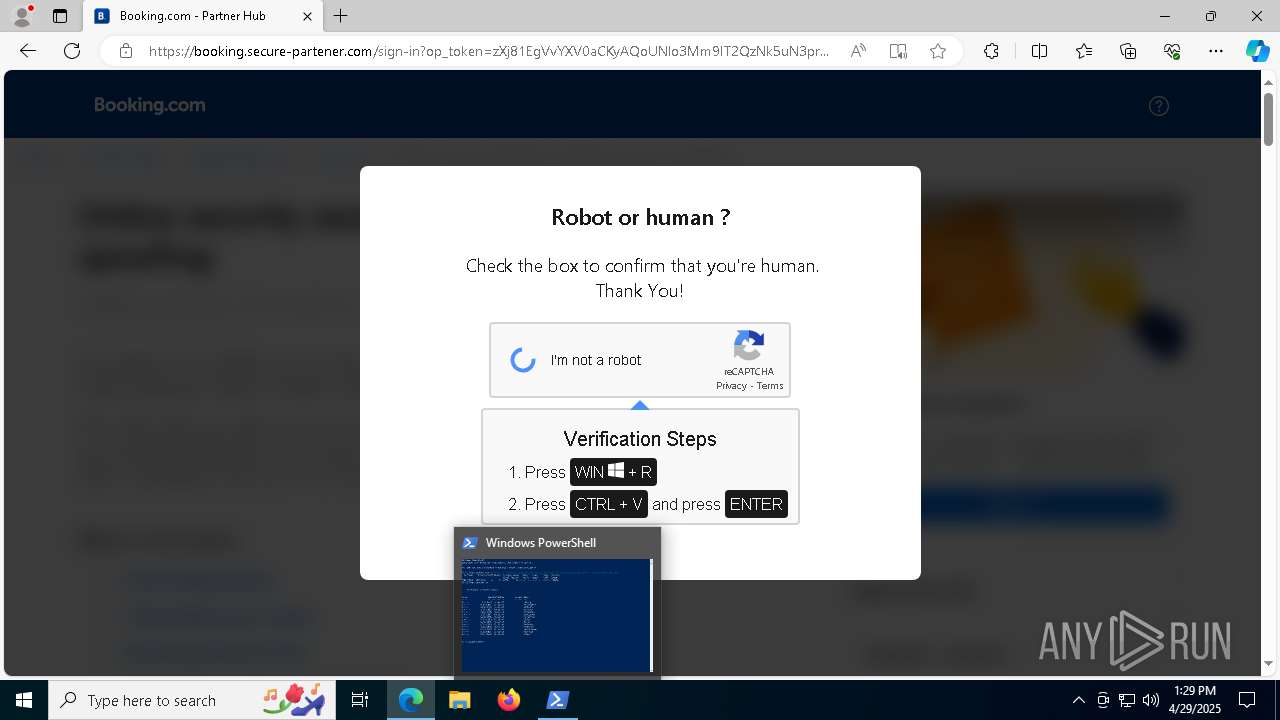Open the tab actions menu icon
1280x720 pixels.
[60, 16]
